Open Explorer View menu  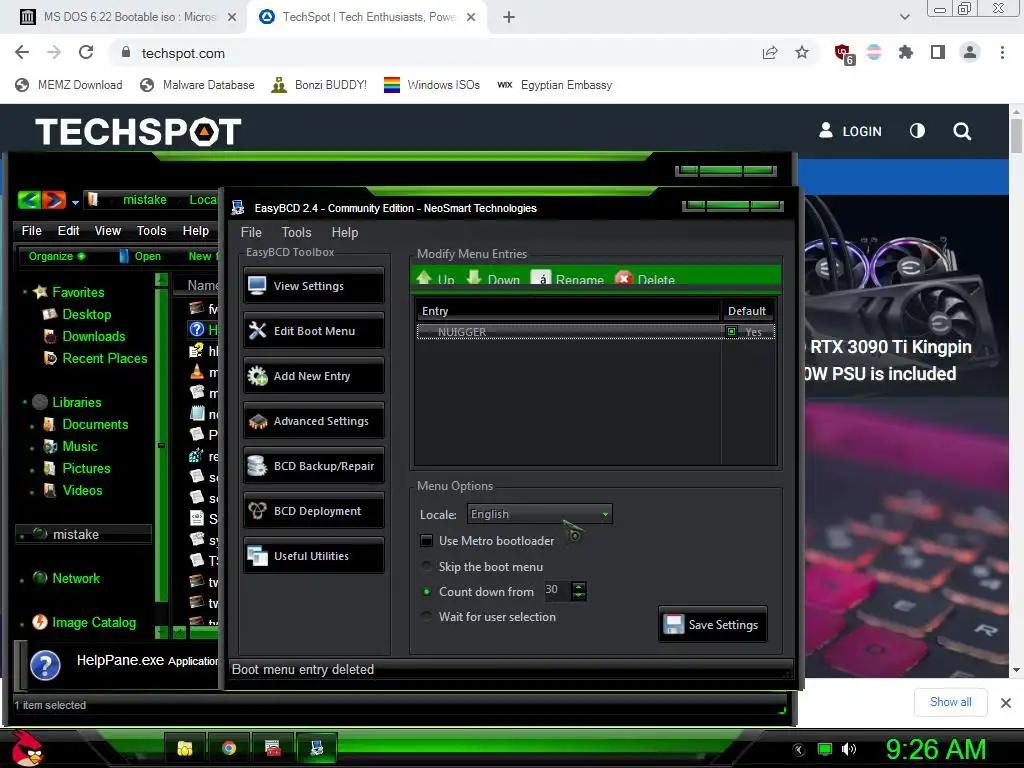[108, 231]
